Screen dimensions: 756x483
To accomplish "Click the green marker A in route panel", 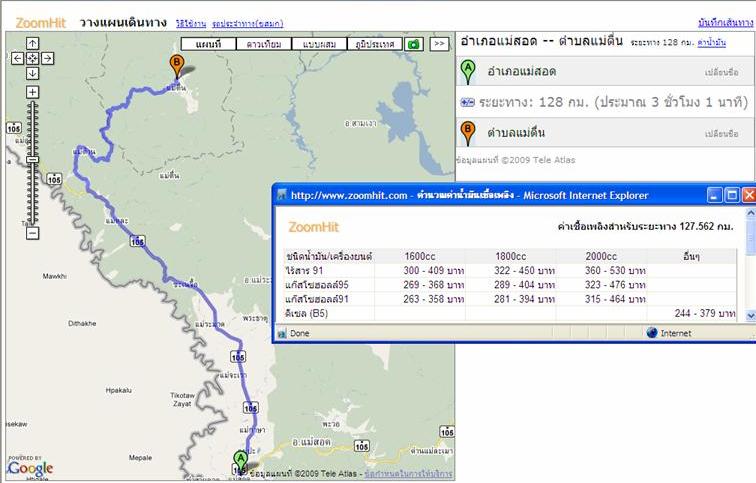I will click(x=467, y=71).
